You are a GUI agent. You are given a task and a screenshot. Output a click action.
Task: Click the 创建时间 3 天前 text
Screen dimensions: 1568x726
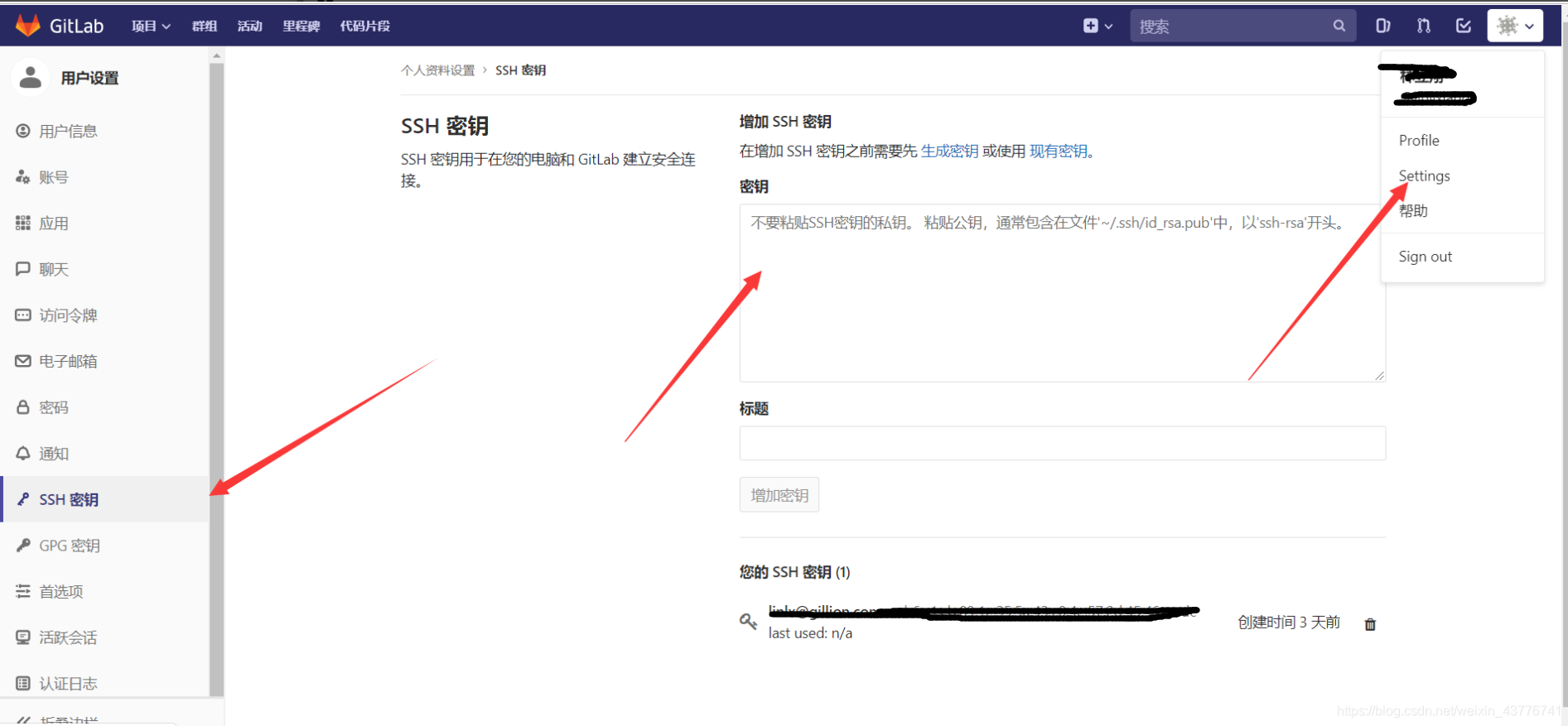[x=1289, y=622]
